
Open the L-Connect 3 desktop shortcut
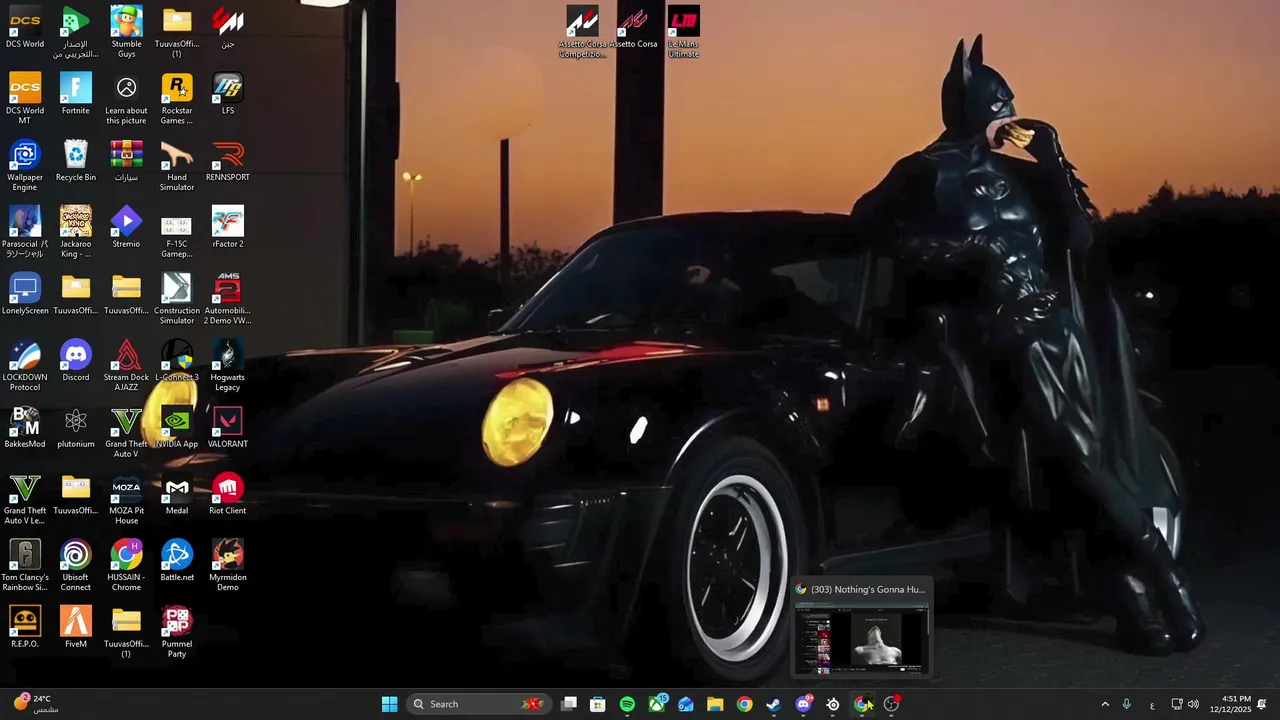point(177,360)
